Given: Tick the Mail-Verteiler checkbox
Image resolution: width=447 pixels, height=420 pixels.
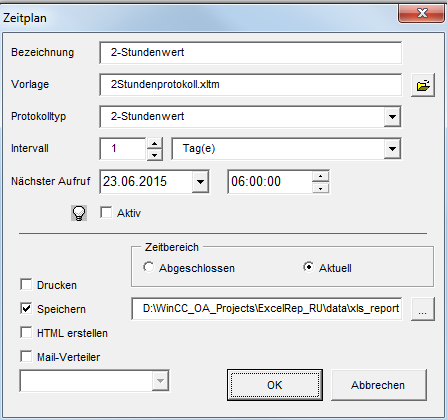Looking at the screenshot, I should coord(26,357).
